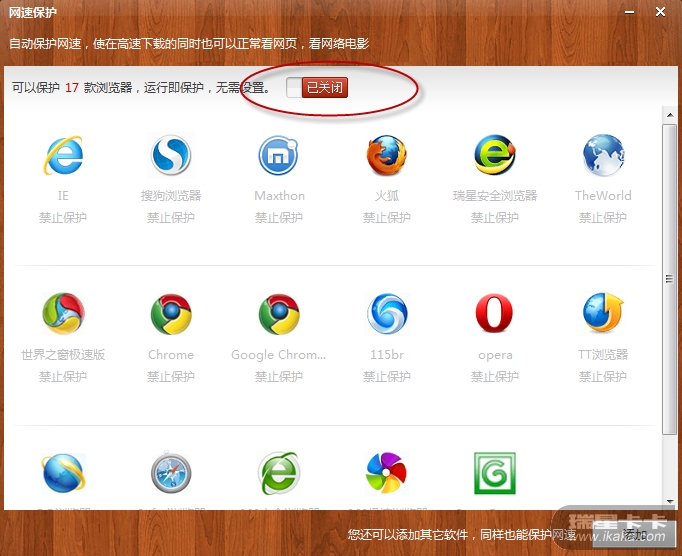682x556 pixels.
Task: Close the 网速保护 window
Action: tap(660, 12)
